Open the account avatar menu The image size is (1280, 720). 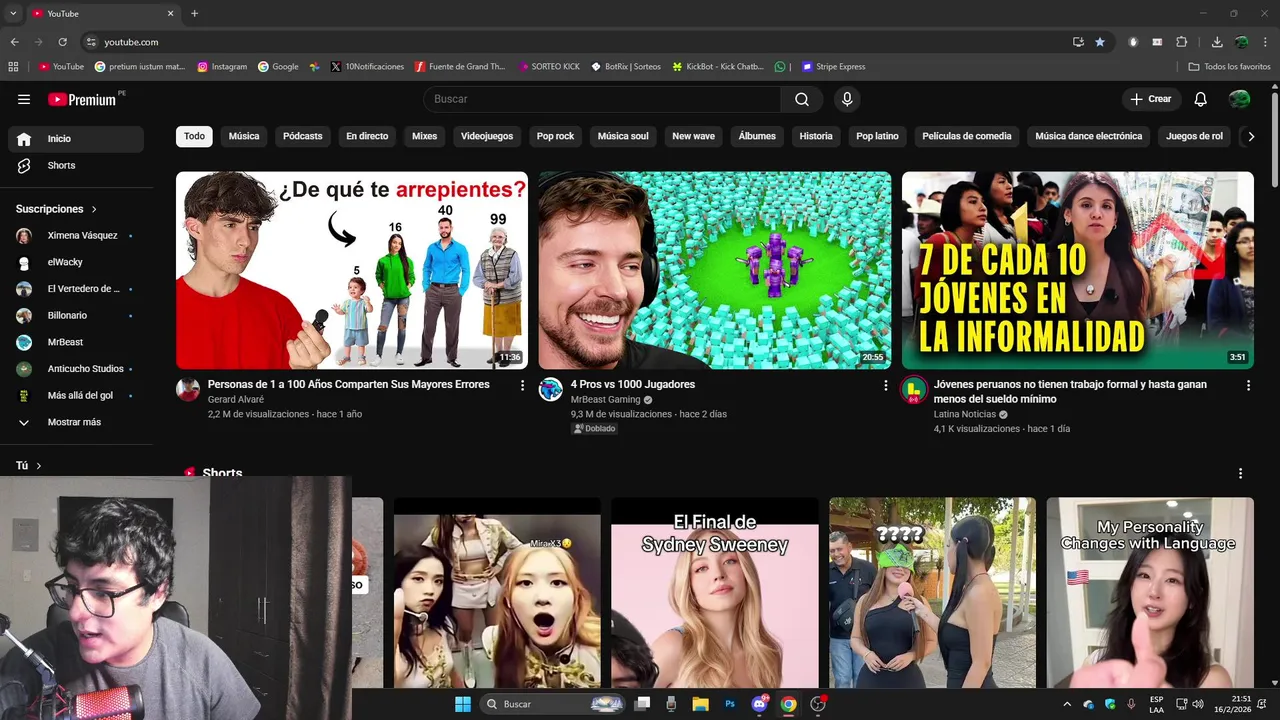click(x=1239, y=99)
